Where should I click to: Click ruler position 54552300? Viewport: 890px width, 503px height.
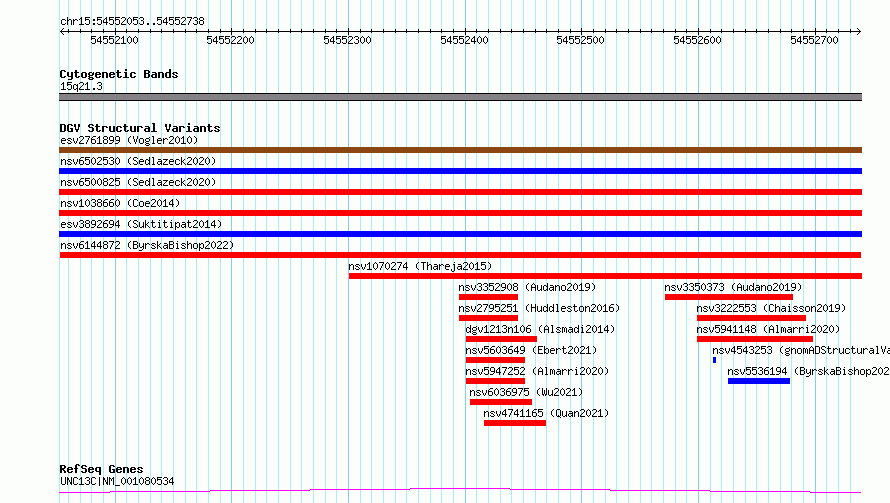pos(347,40)
